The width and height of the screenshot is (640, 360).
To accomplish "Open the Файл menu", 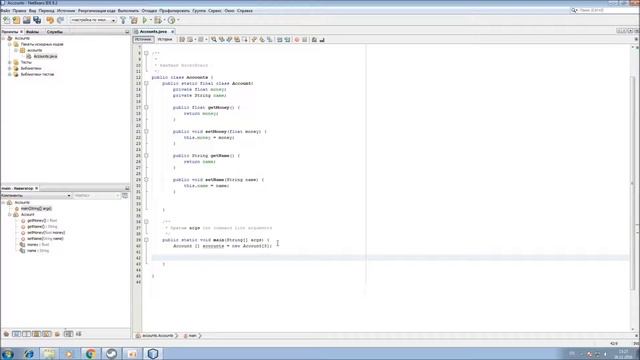I will pyautogui.click(x=5, y=11).
